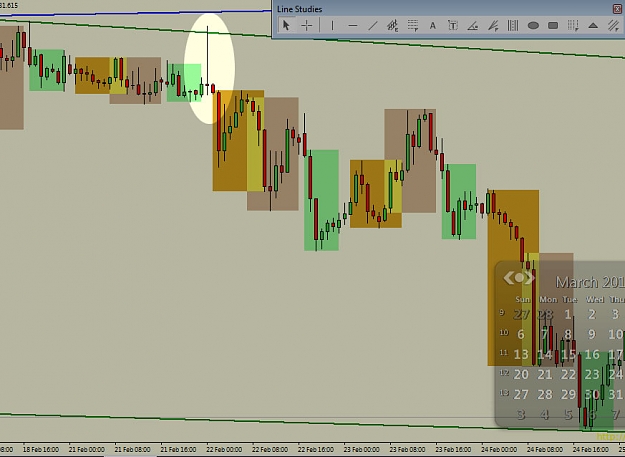Choose the Rectangle drawing tool

(553, 25)
